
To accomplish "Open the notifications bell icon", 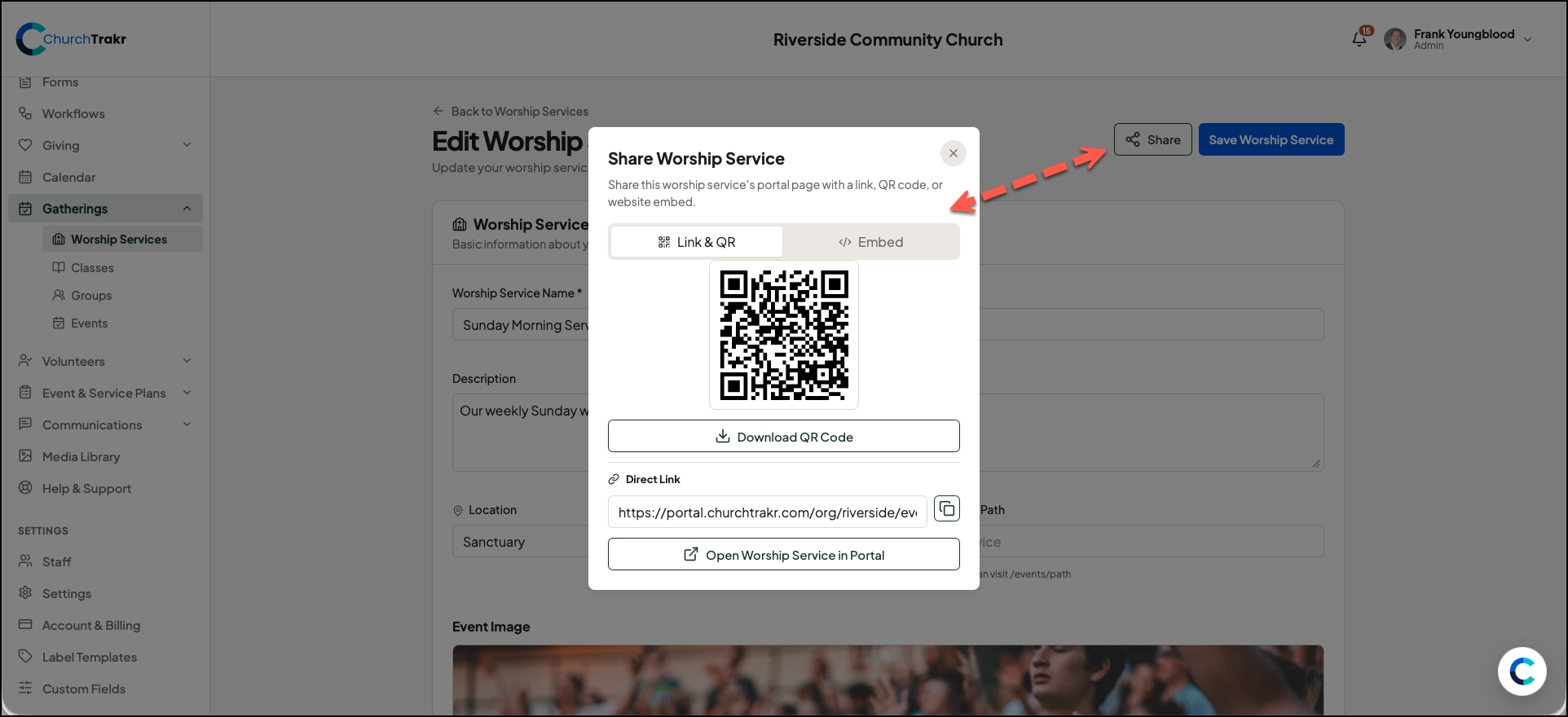I will [1359, 38].
